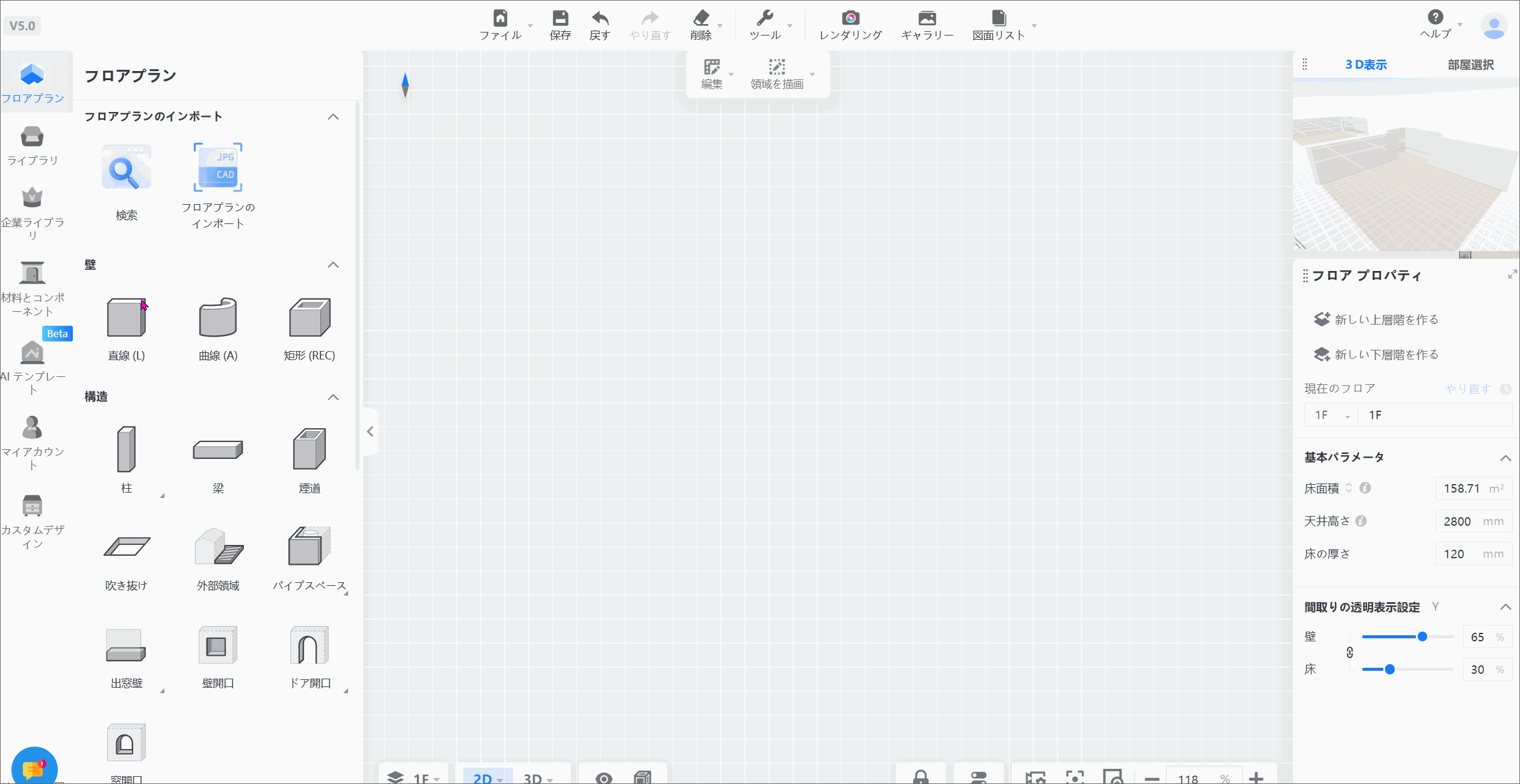1520x784 pixels.
Task: Open フロアプランのインポート JPG/CAD import
Action: [218, 167]
